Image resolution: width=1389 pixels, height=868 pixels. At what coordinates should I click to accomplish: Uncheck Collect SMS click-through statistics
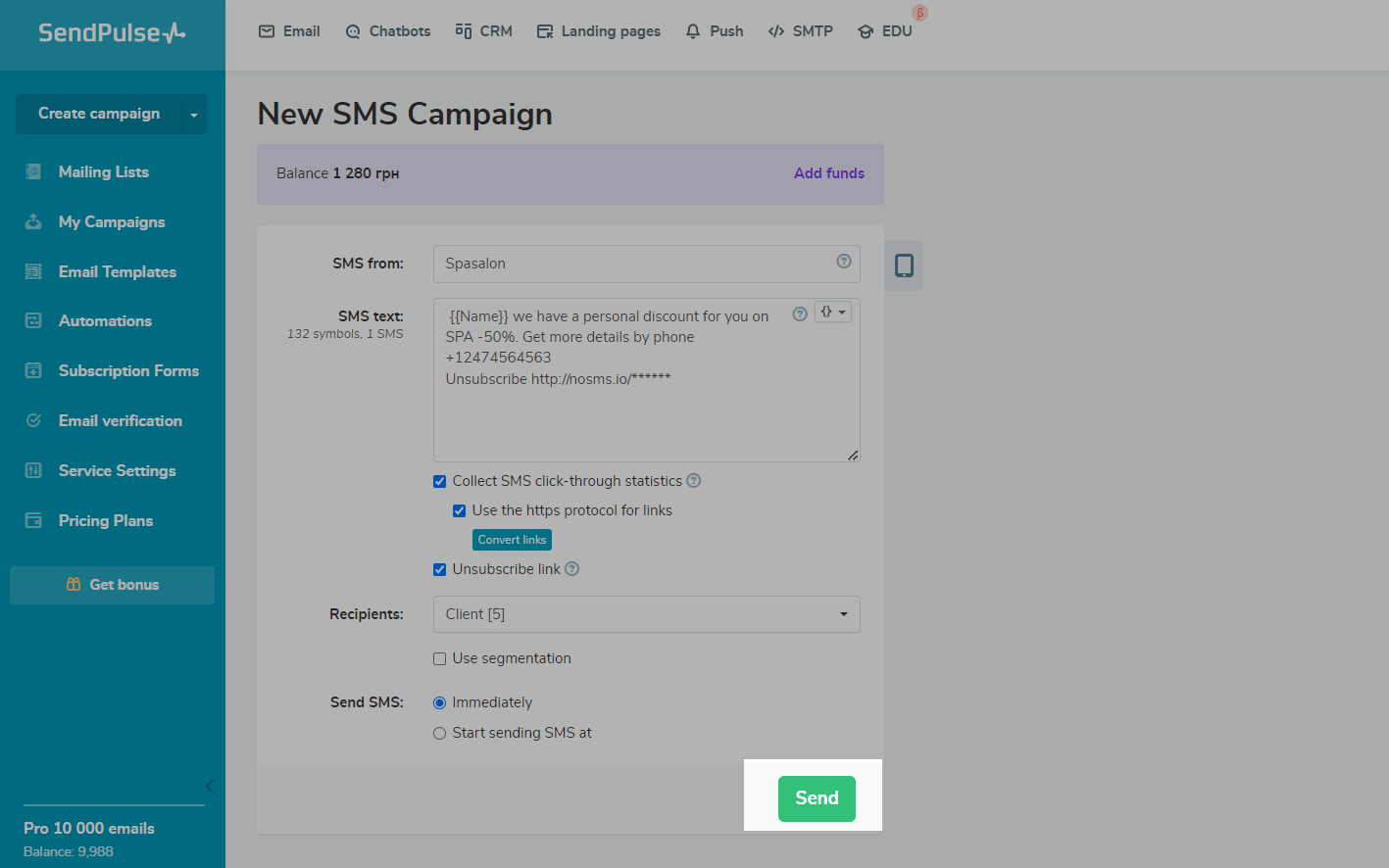(440, 481)
